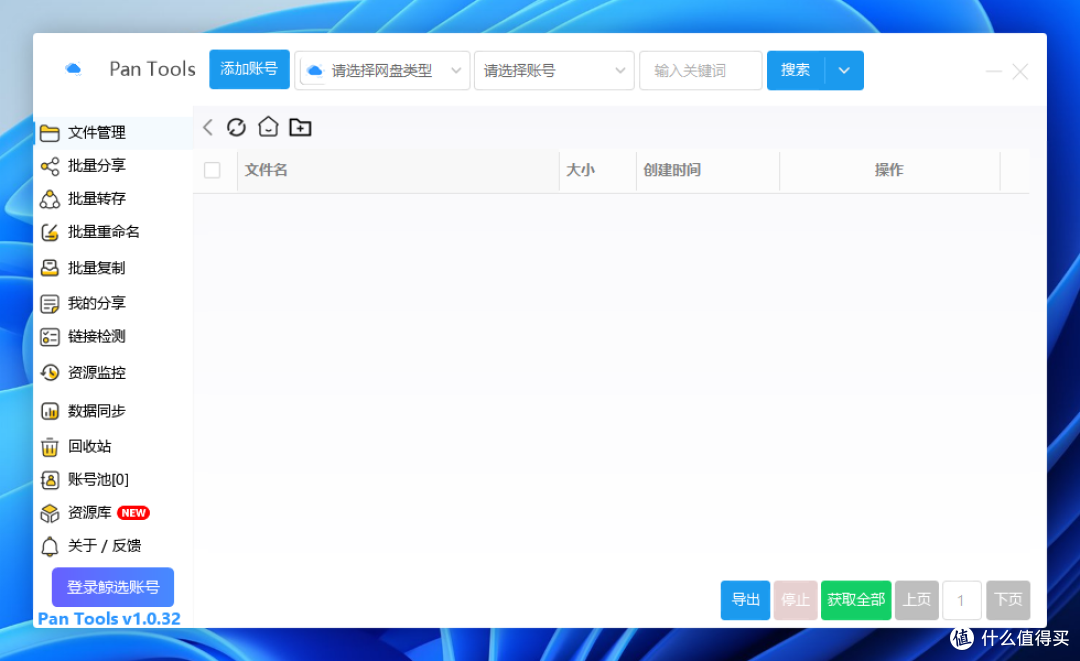Click the folder icon next to 文件管理
1080x661 pixels.
(x=50, y=133)
